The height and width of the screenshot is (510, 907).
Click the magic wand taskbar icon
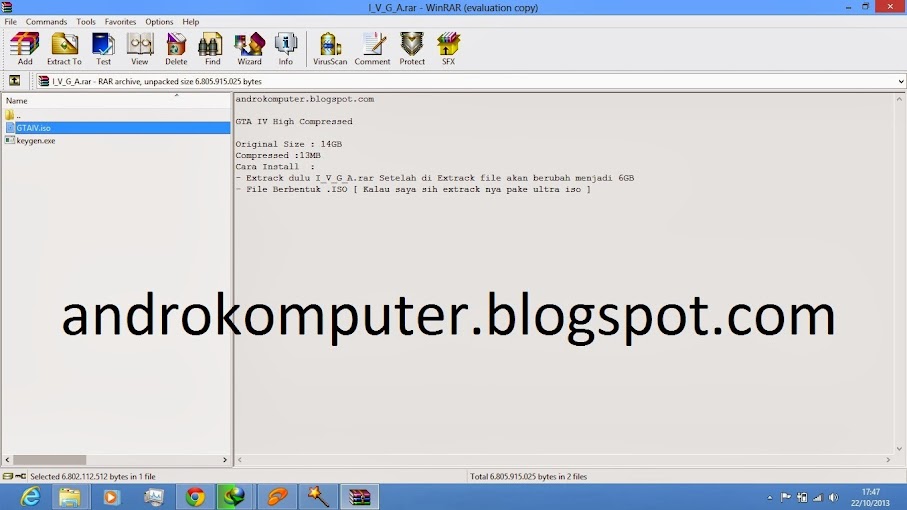click(x=318, y=497)
